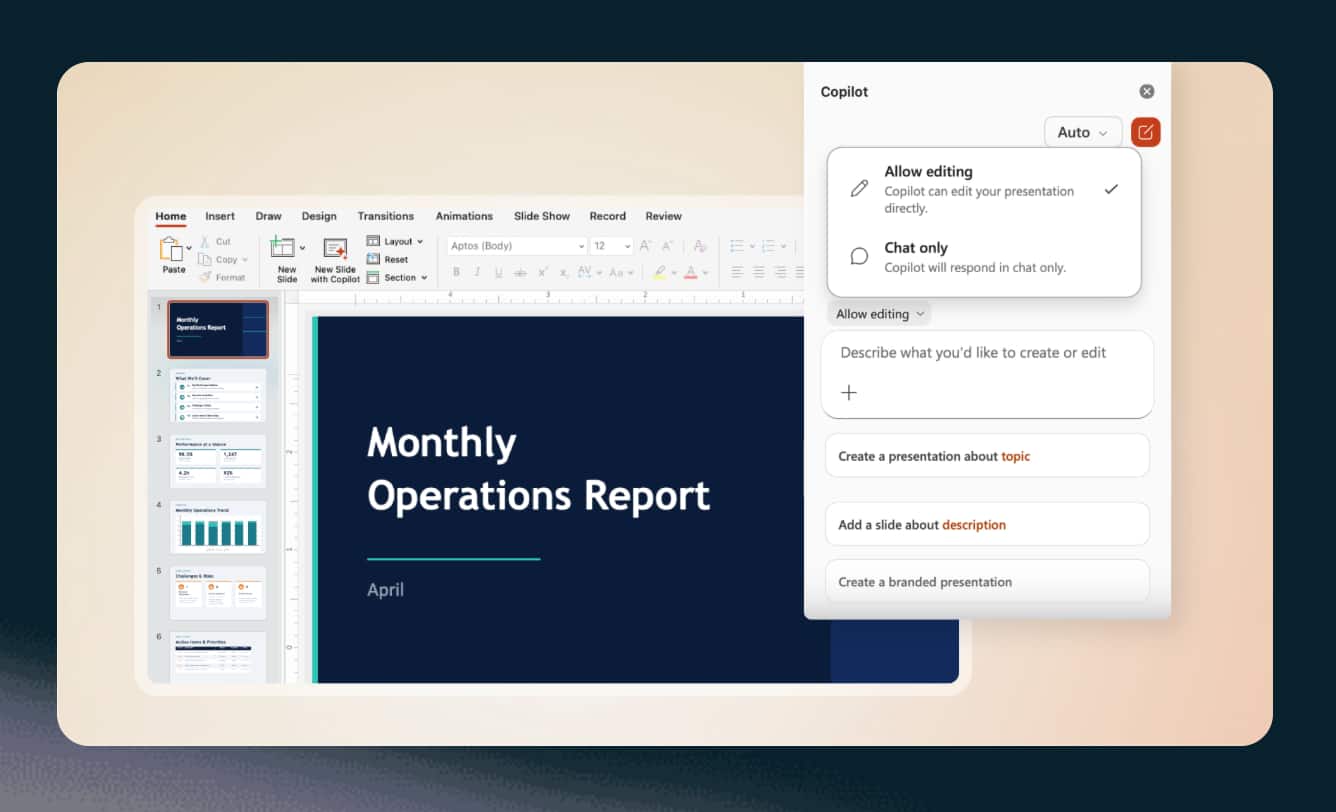Apply superscript formatting
This screenshot has height=812, width=1336.
point(543,272)
